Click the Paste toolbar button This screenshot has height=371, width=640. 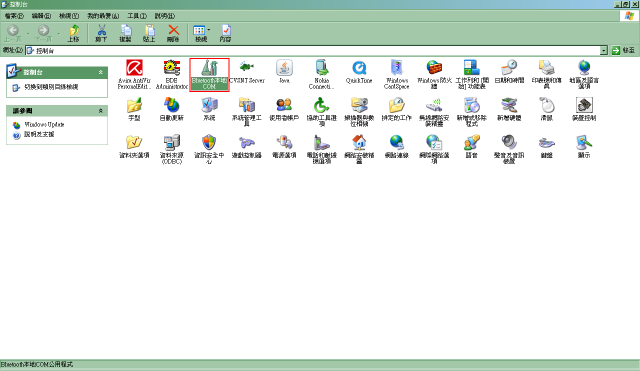(x=149, y=33)
